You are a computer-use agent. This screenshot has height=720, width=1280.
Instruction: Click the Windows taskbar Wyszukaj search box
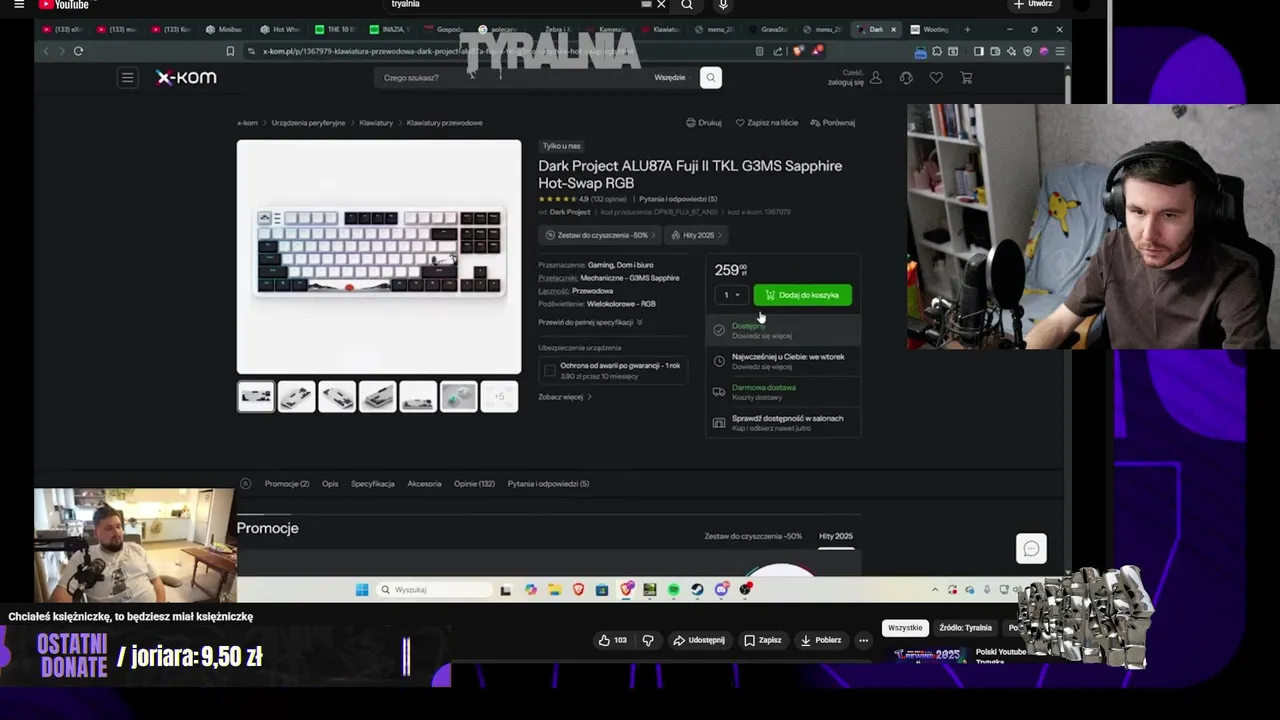coord(436,590)
